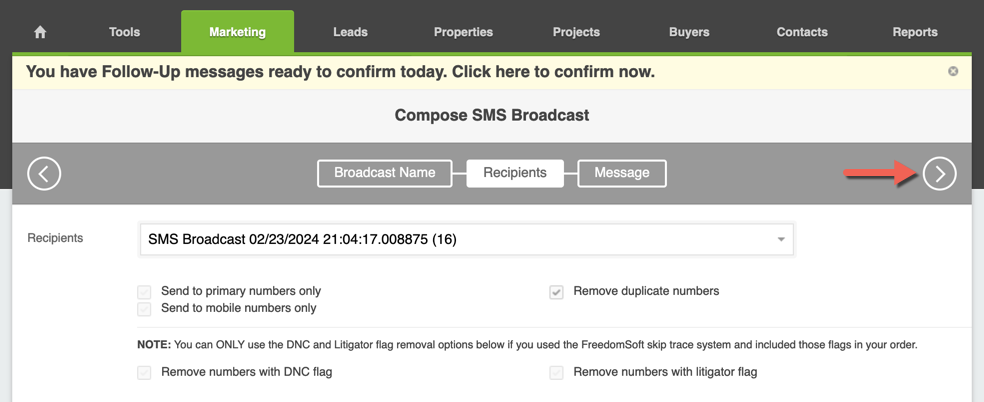The width and height of the screenshot is (984, 402).
Task: Click the next step arrow circle
Action: tap(939, 174)
